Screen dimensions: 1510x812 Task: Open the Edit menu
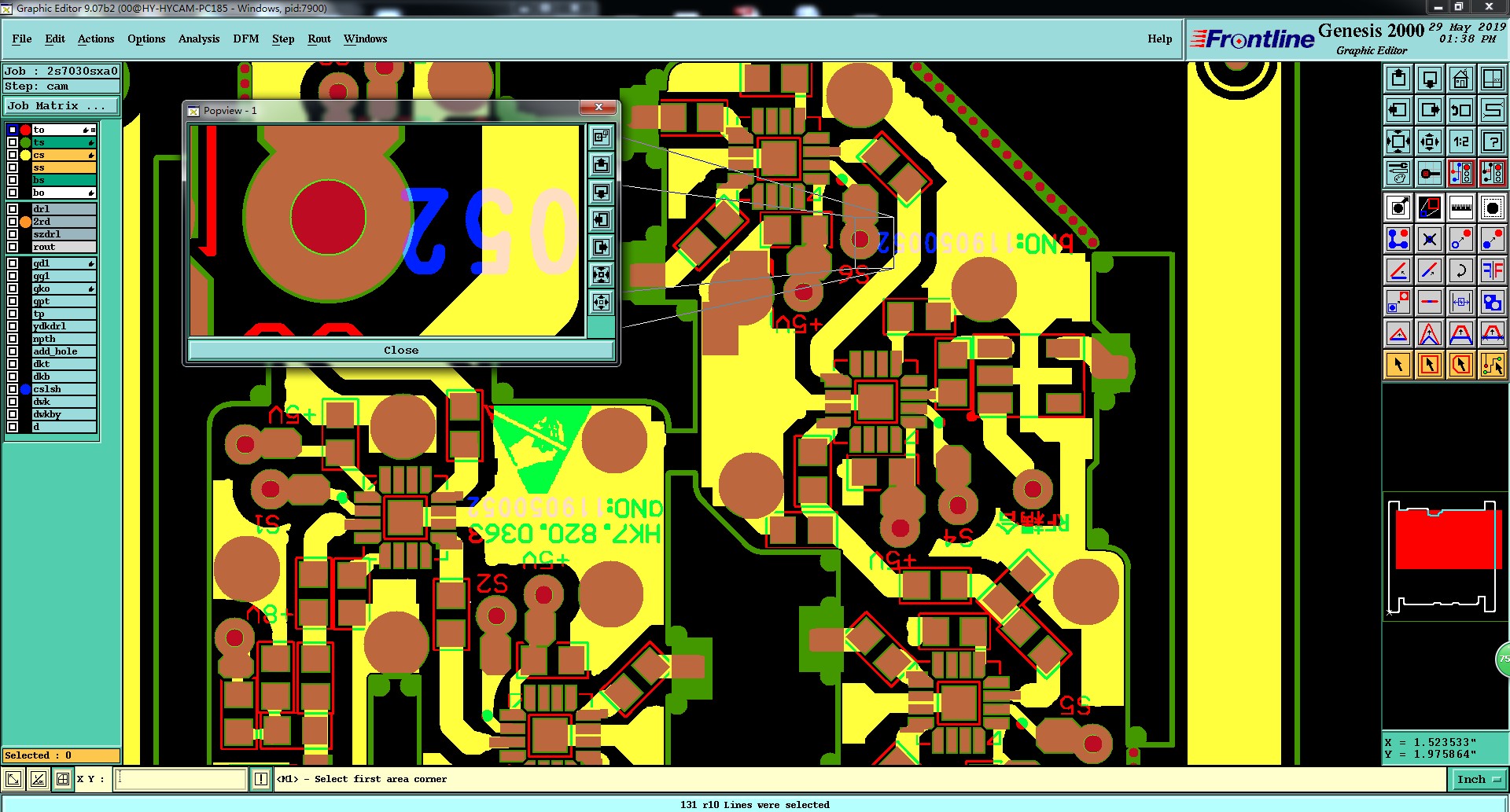tap(55, 39)
